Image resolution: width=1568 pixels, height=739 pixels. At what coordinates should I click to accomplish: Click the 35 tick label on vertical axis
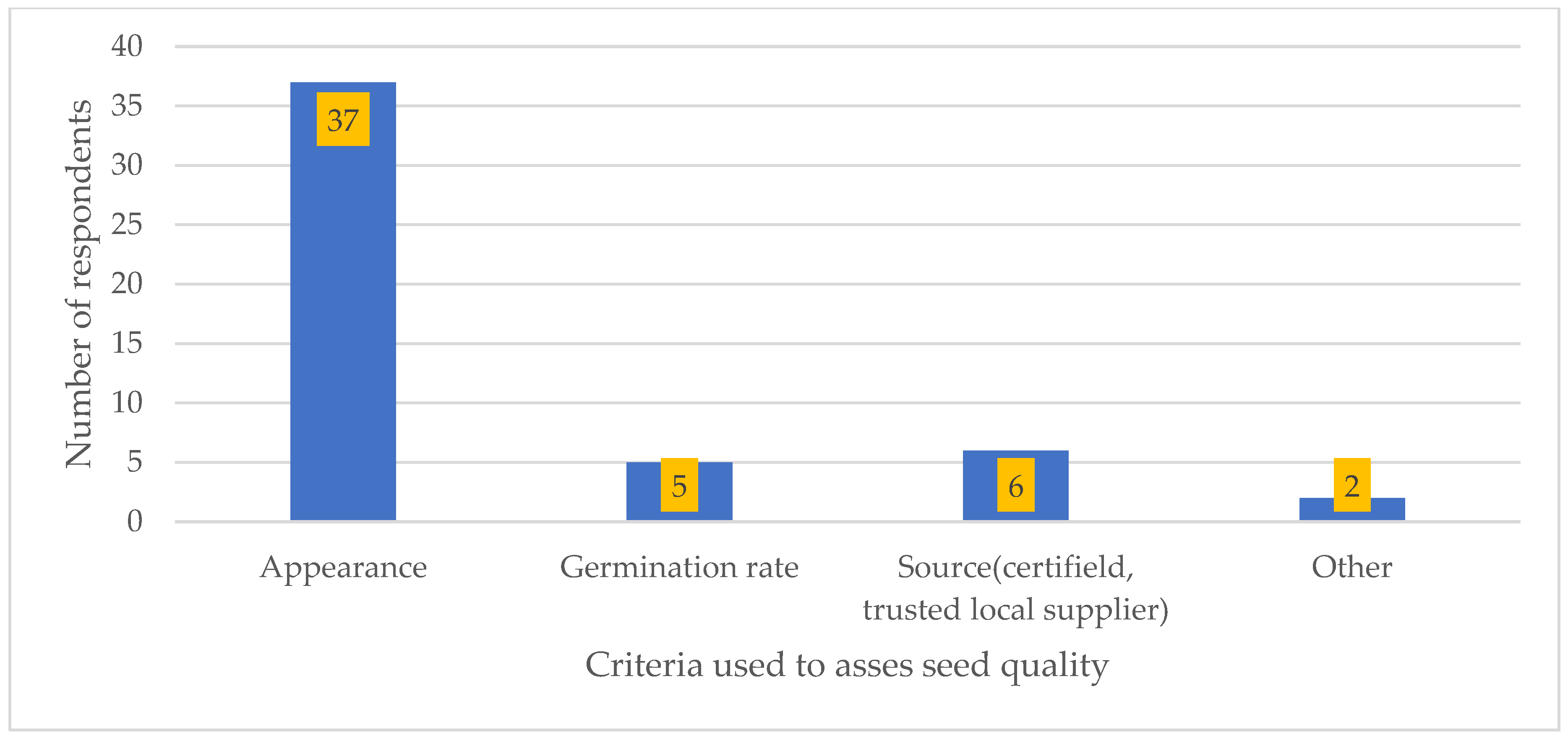pyautogui.click(x=127, y=106)
